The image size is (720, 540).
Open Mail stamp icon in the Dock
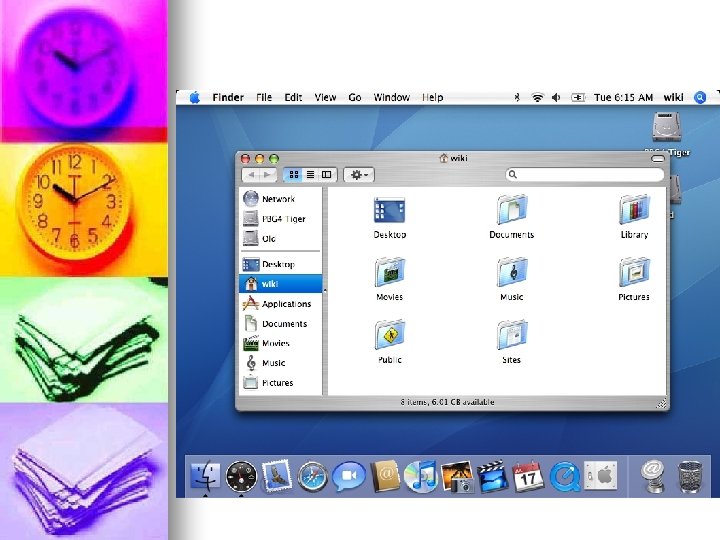point(277,475)
